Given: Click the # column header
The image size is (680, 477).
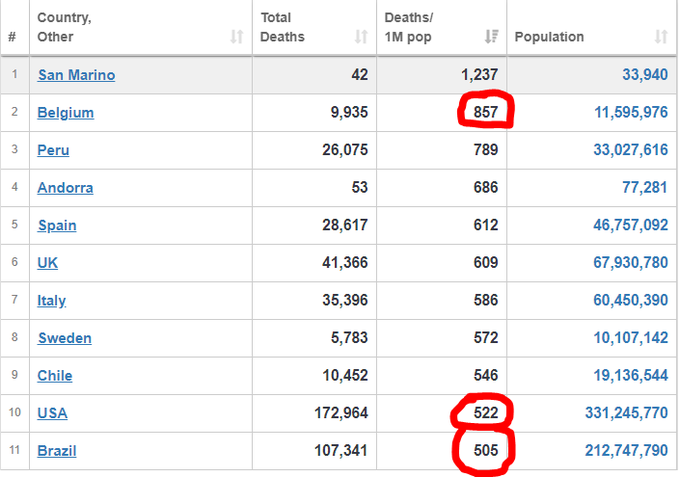Looking at the screenshot, I should tap(13, 36).
